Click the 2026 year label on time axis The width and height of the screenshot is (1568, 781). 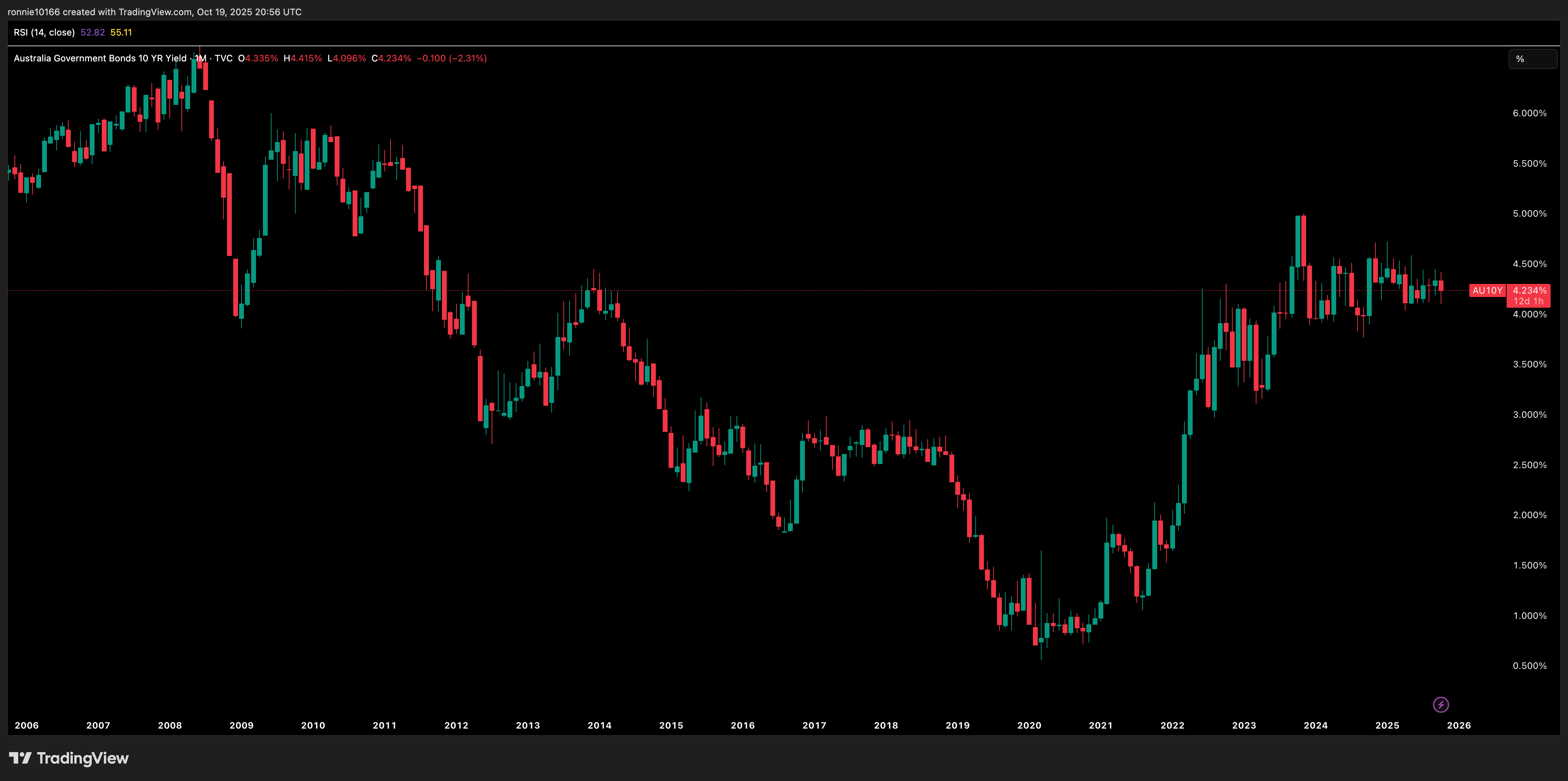1458,725
